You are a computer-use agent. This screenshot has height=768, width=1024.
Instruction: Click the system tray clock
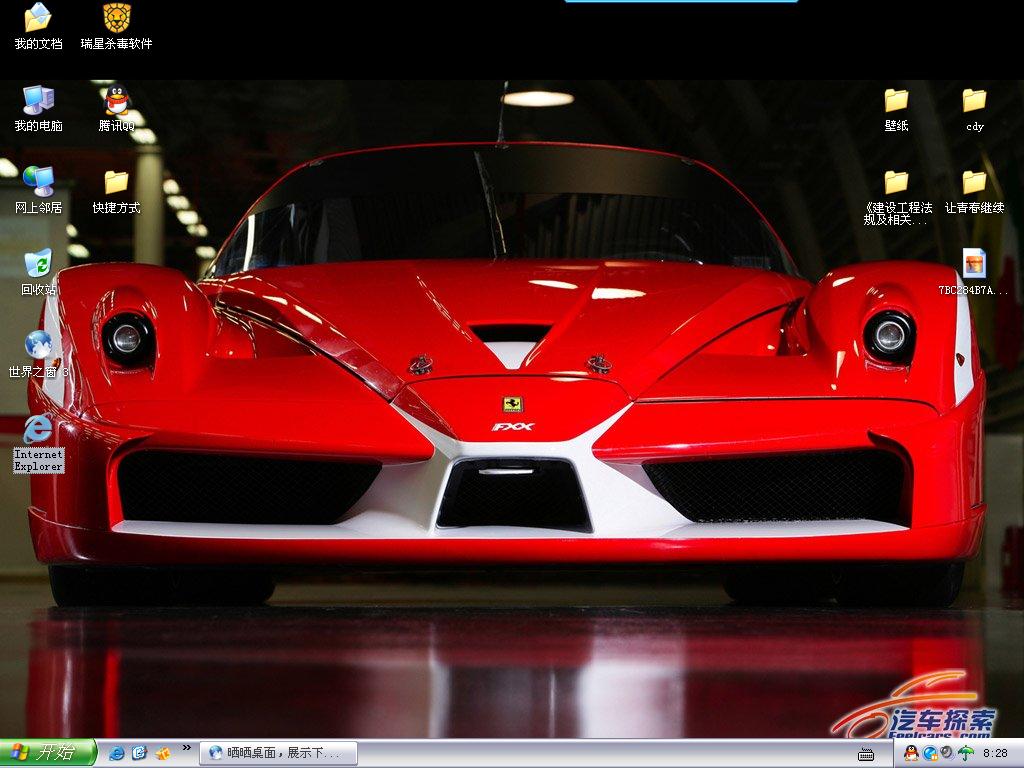pos(995,753)
